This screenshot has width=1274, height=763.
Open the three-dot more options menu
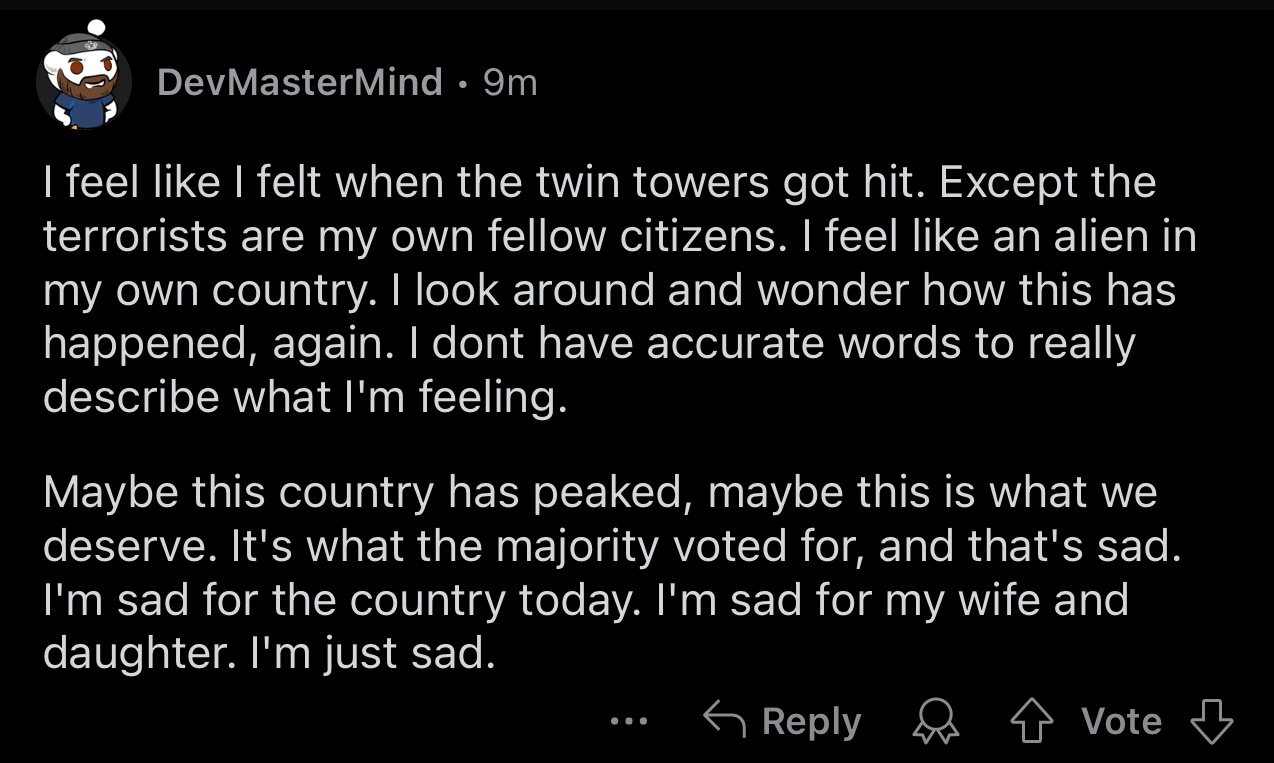[630, 721]
